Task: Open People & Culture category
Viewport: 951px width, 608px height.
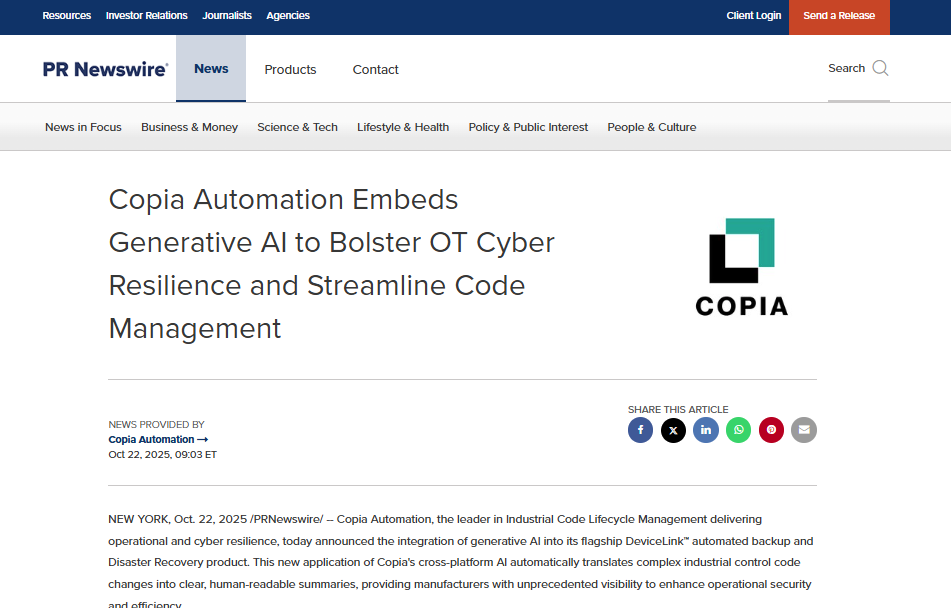Action: 652,127
